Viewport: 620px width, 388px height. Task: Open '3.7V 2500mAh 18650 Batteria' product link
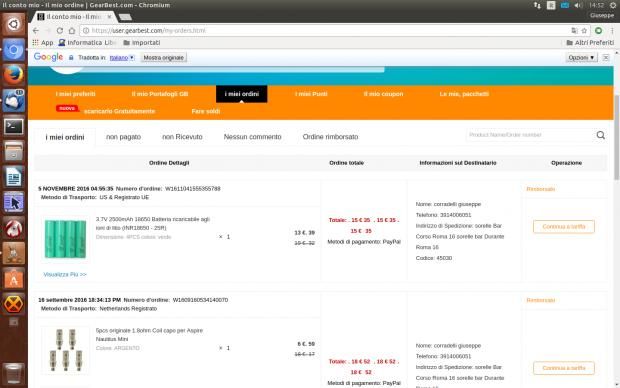(x=153, y=223)
